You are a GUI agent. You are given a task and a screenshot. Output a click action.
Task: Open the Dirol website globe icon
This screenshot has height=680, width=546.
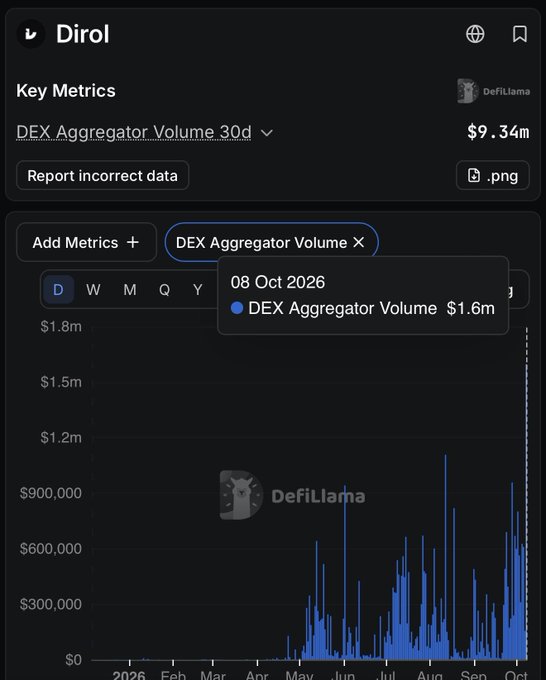coord(475,34)
